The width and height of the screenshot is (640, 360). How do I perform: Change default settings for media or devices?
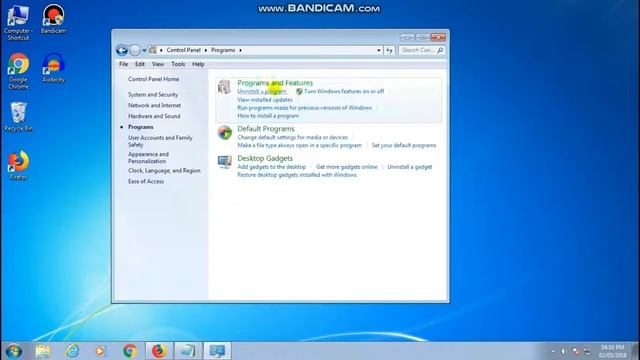coord(292,138)
